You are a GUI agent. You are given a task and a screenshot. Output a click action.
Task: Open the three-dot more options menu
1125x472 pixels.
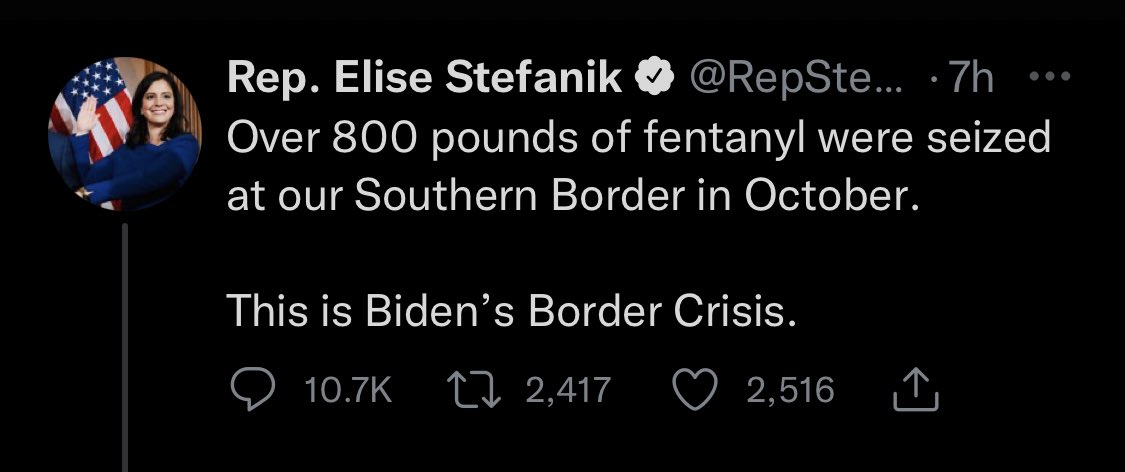(1051, 78)
